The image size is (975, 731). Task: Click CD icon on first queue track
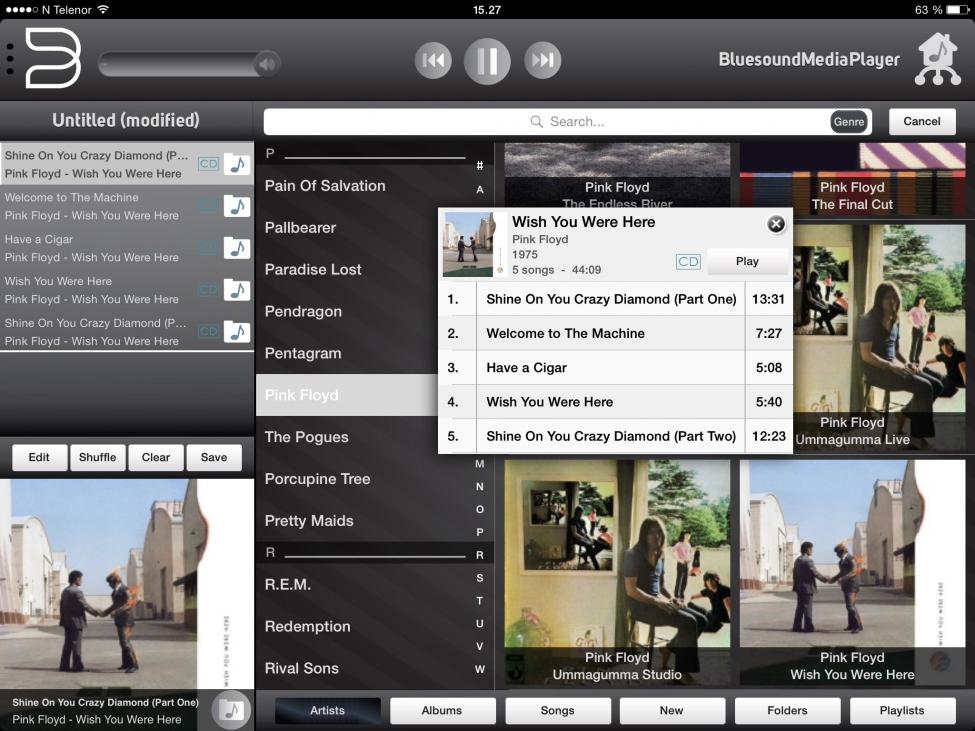[x=208, y=164]
